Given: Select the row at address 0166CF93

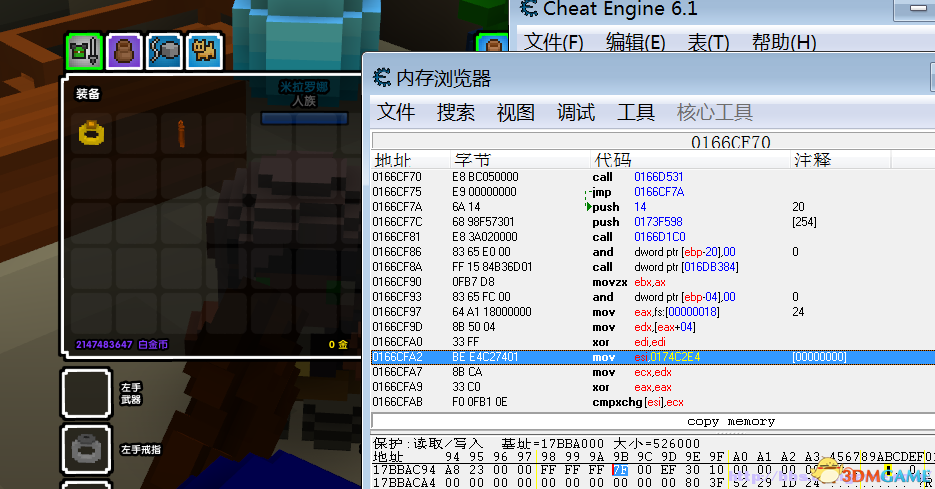Looking at the screenshot, I should [x=653, y=297].
